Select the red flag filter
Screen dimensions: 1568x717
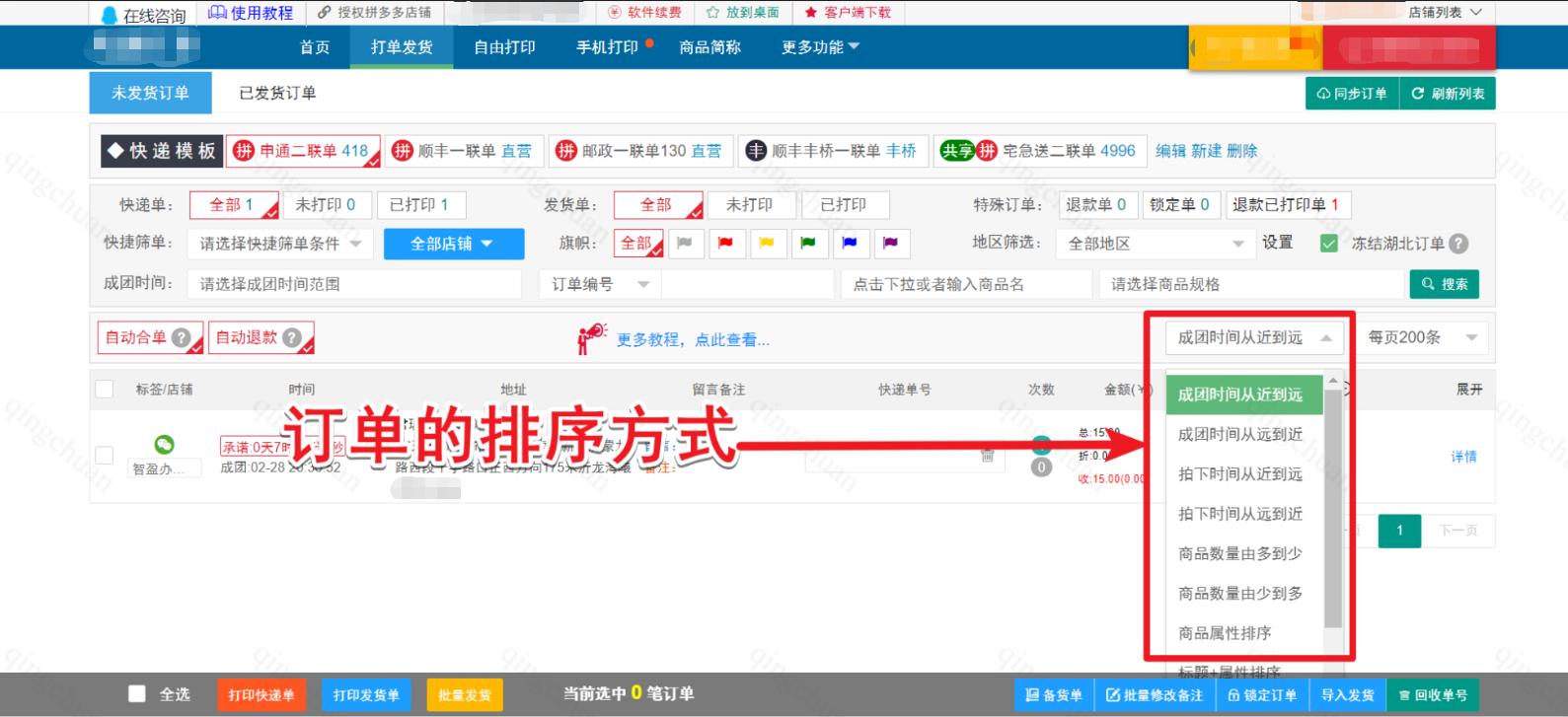(x=726, y=244)
